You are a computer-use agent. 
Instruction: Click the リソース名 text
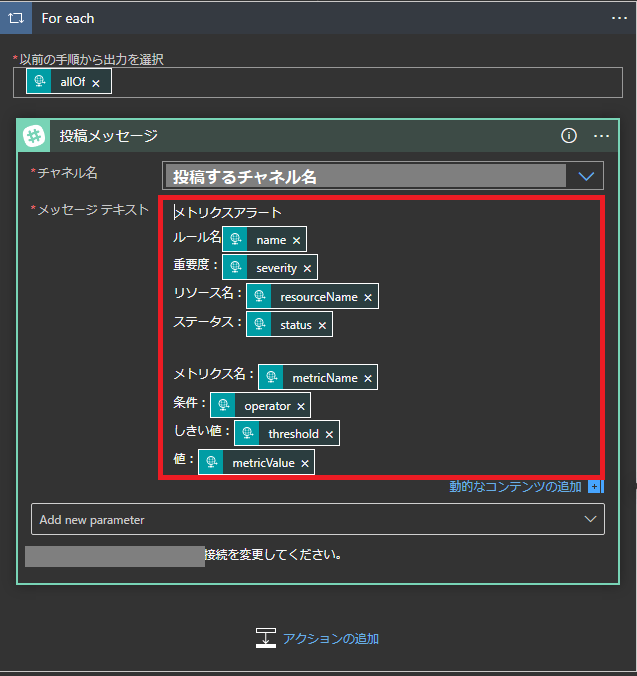click(x=203, y=293)
